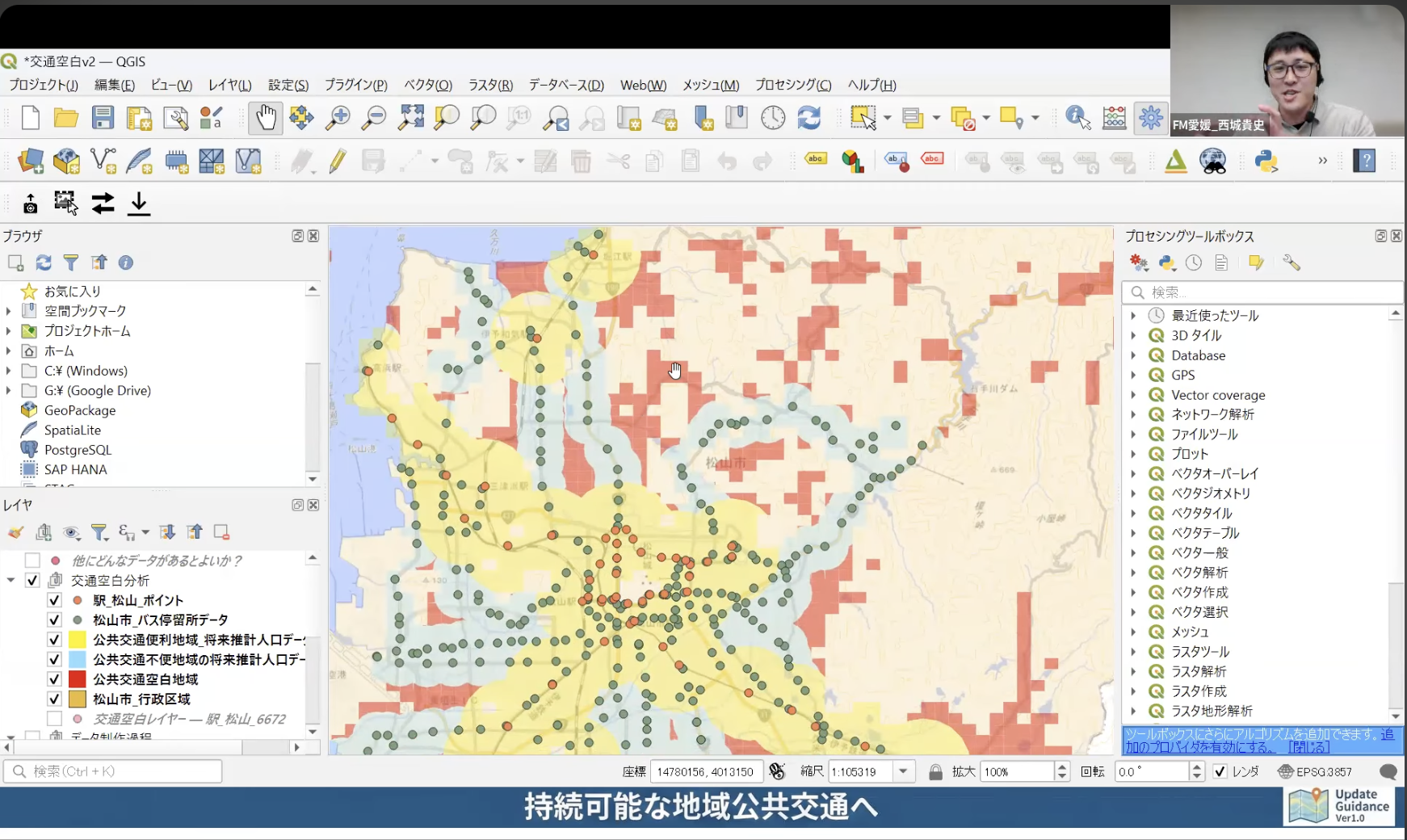This screenshot has width=1407, height=840.
Task: Open Processing Toolbox gear icon
Action: tap(1150, 118)
